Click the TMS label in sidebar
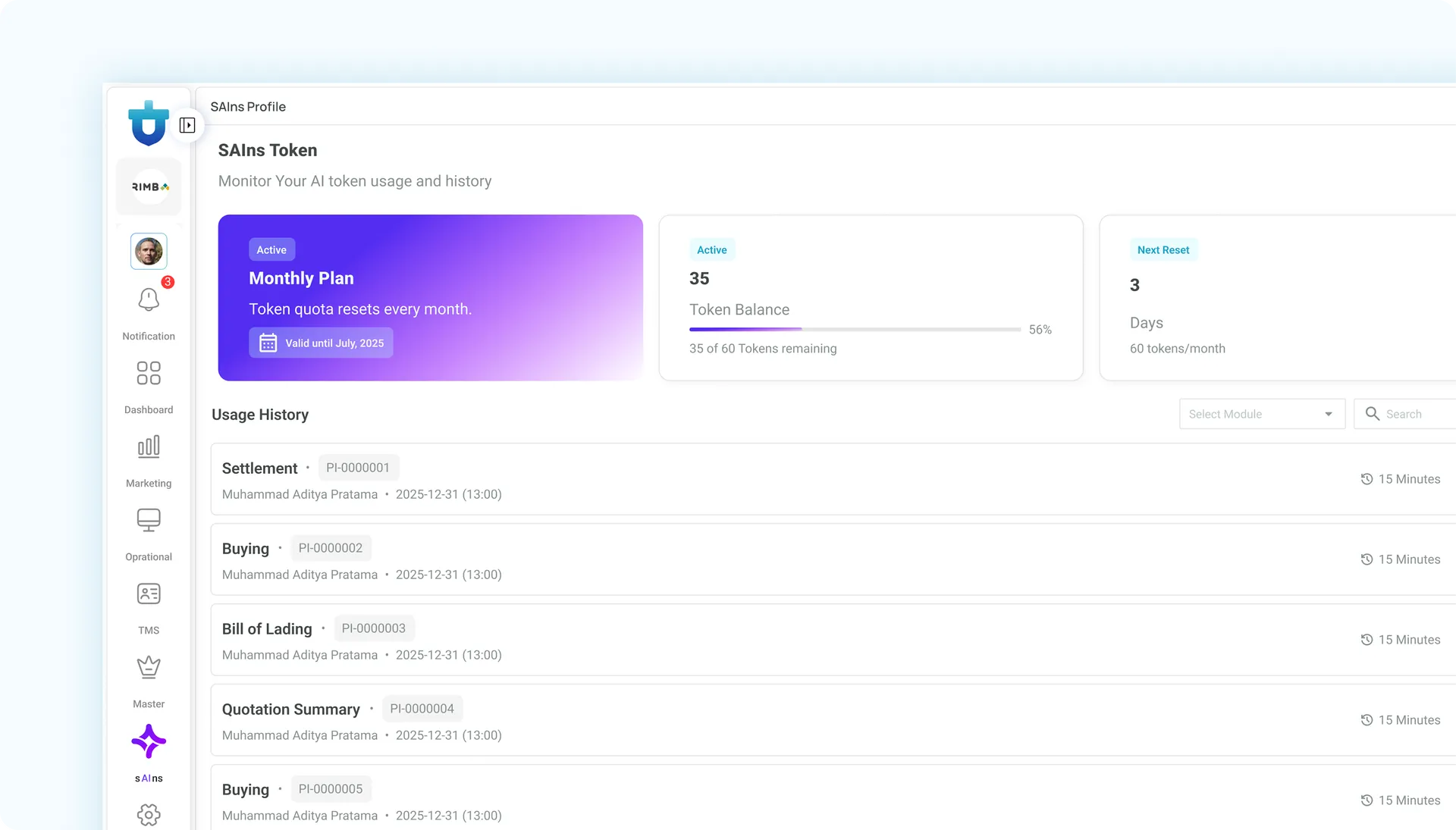 click(149, 630)
